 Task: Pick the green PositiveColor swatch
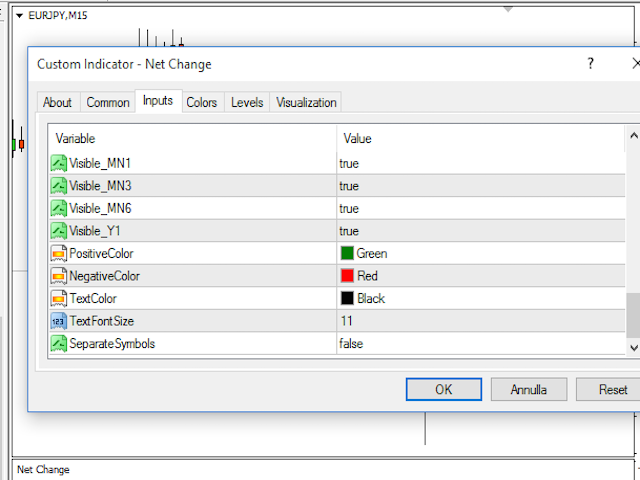point(347,254)
